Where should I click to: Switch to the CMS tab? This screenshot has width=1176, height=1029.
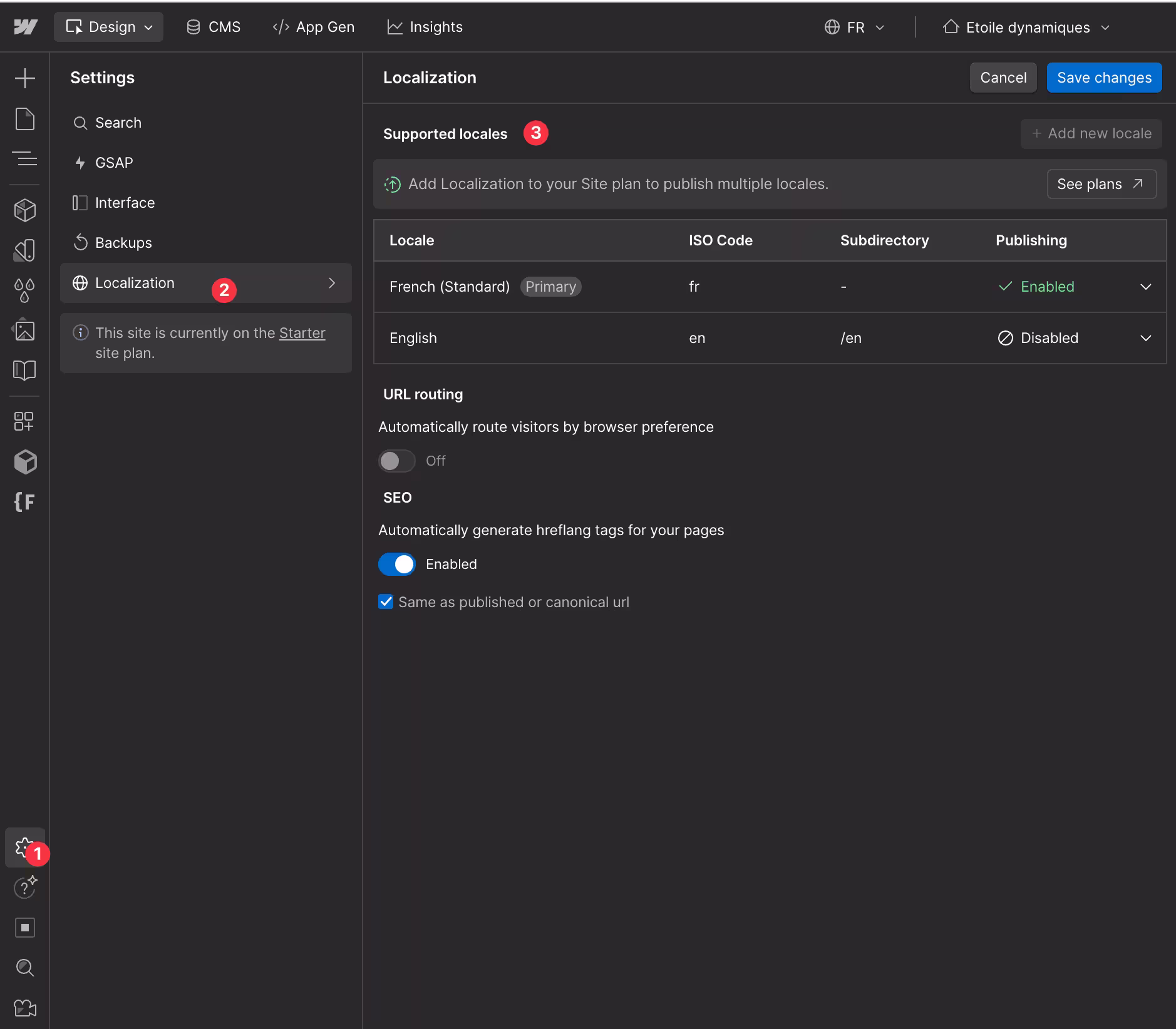coord(214,27)
